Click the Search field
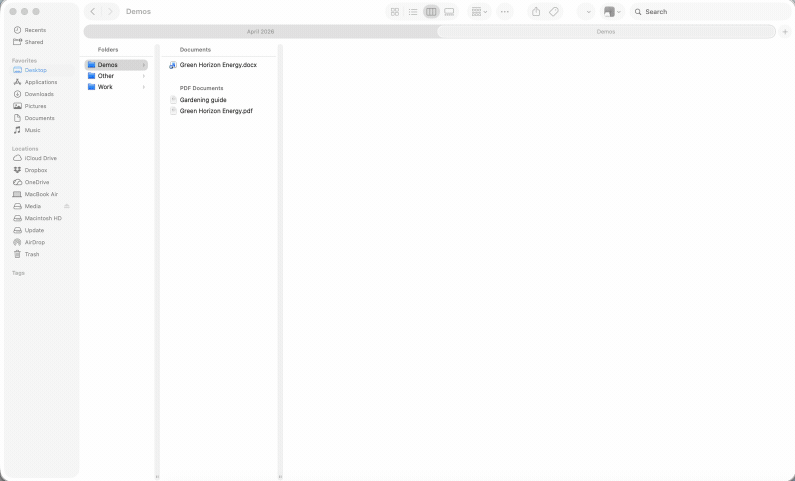795x481 pixels. click(710, 12)
